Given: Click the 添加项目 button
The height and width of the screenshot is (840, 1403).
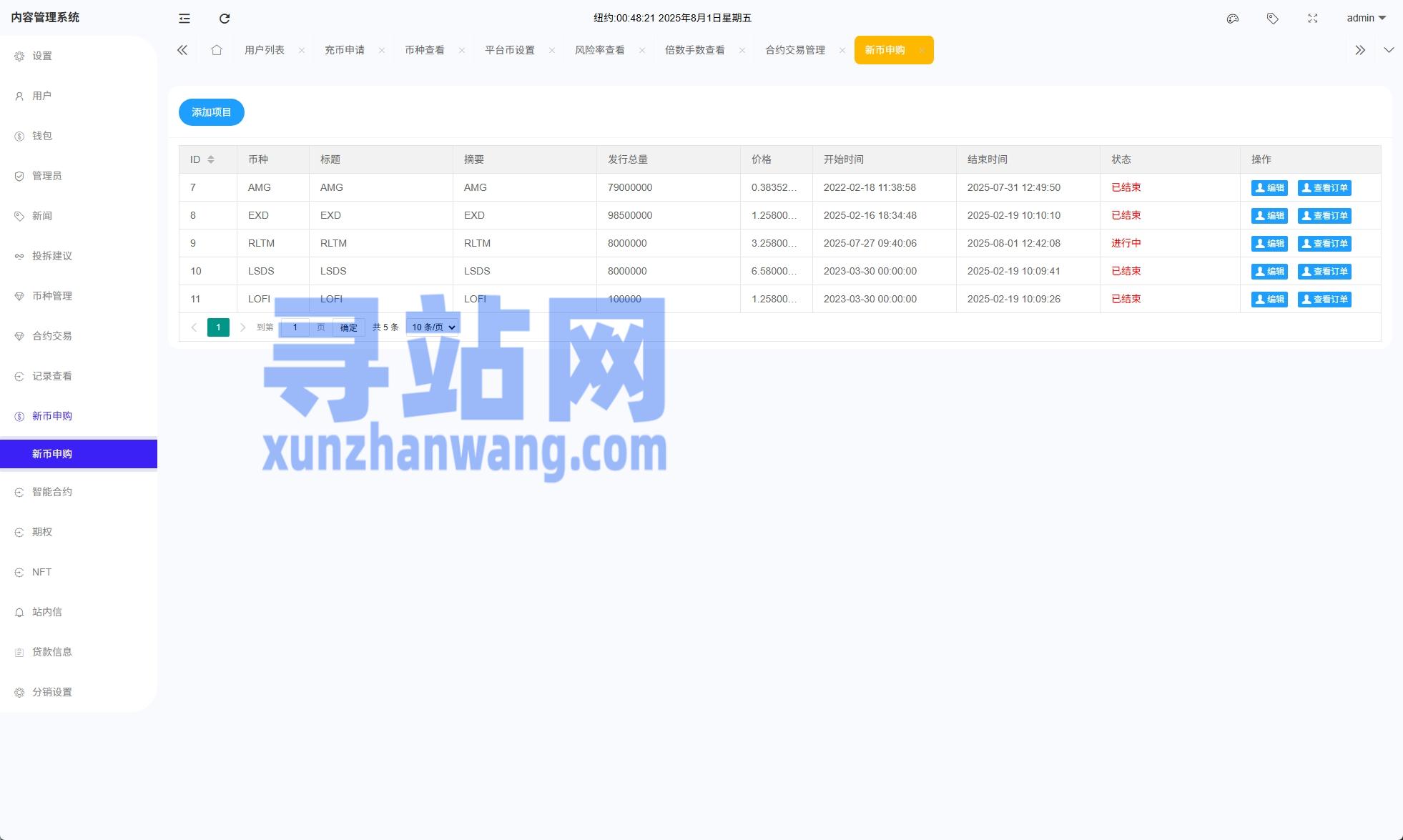Looking at the screenshot, I should point(211,112).
